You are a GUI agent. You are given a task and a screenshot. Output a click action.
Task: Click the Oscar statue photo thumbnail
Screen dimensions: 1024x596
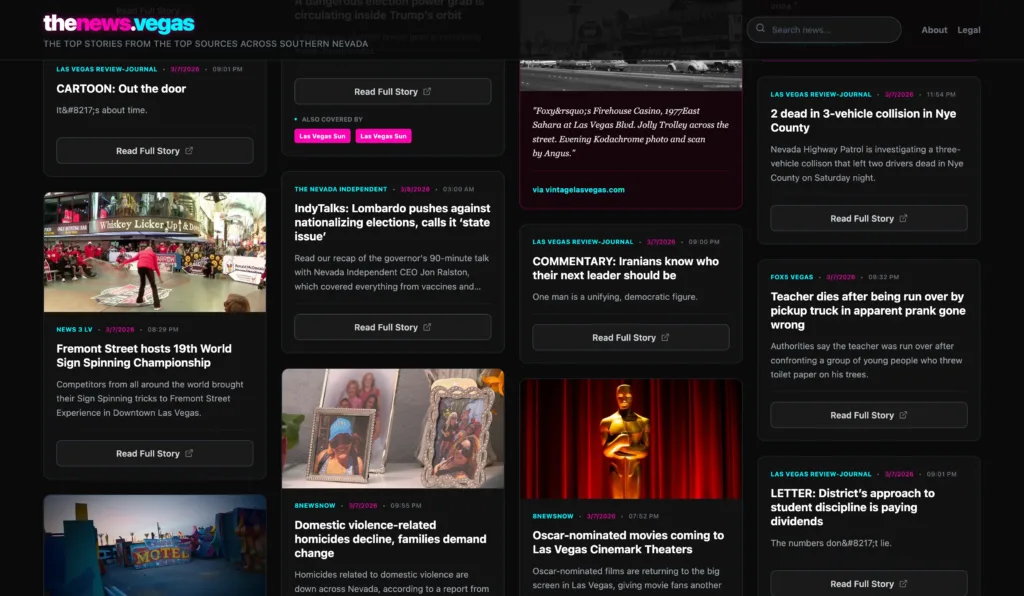coord(630,438)
